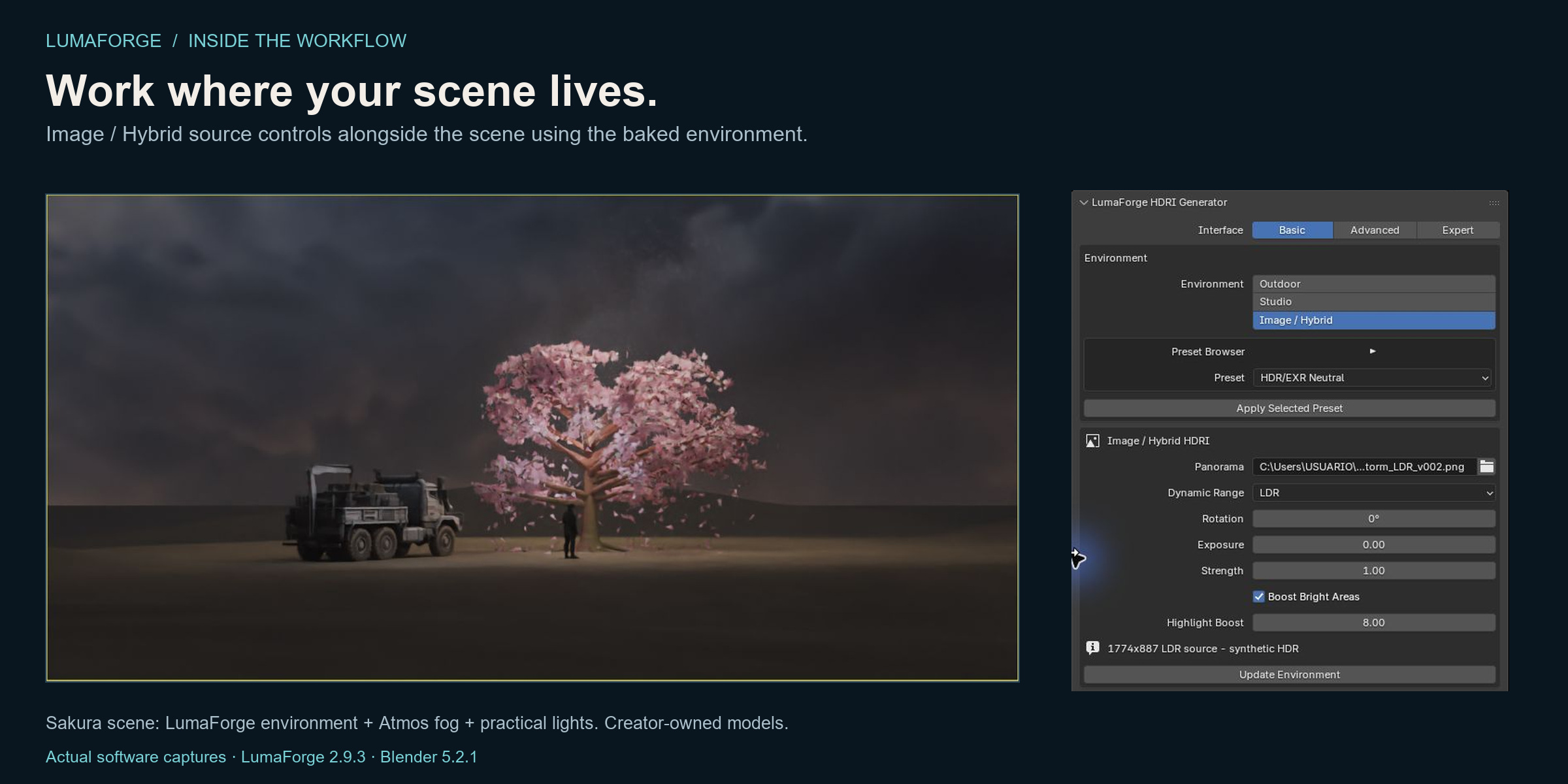Click the Work where your scene lives heading
1568x784 pixels.
[x=351, y=90]
